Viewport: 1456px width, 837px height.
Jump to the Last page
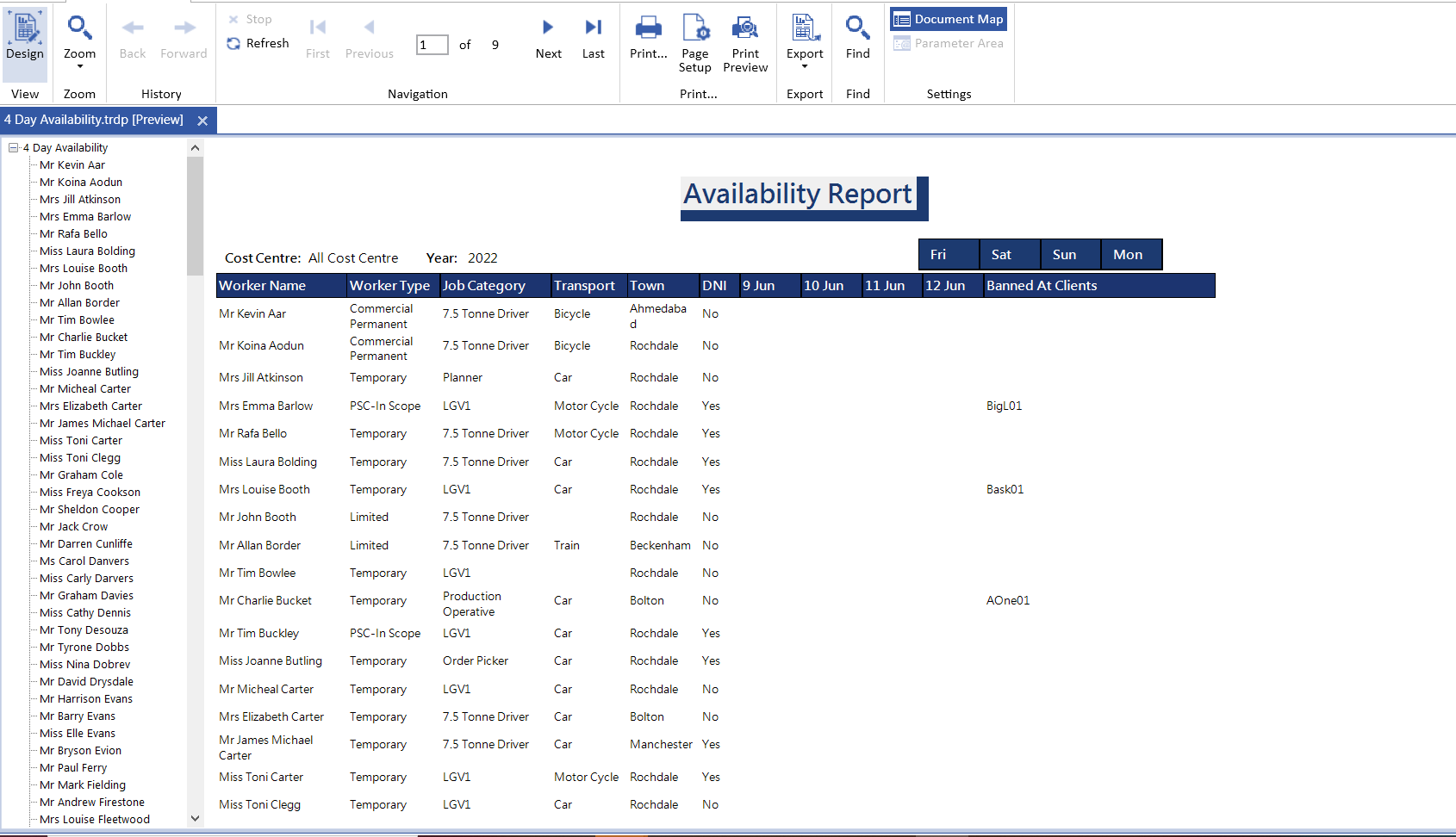click(x=593, y=39)
